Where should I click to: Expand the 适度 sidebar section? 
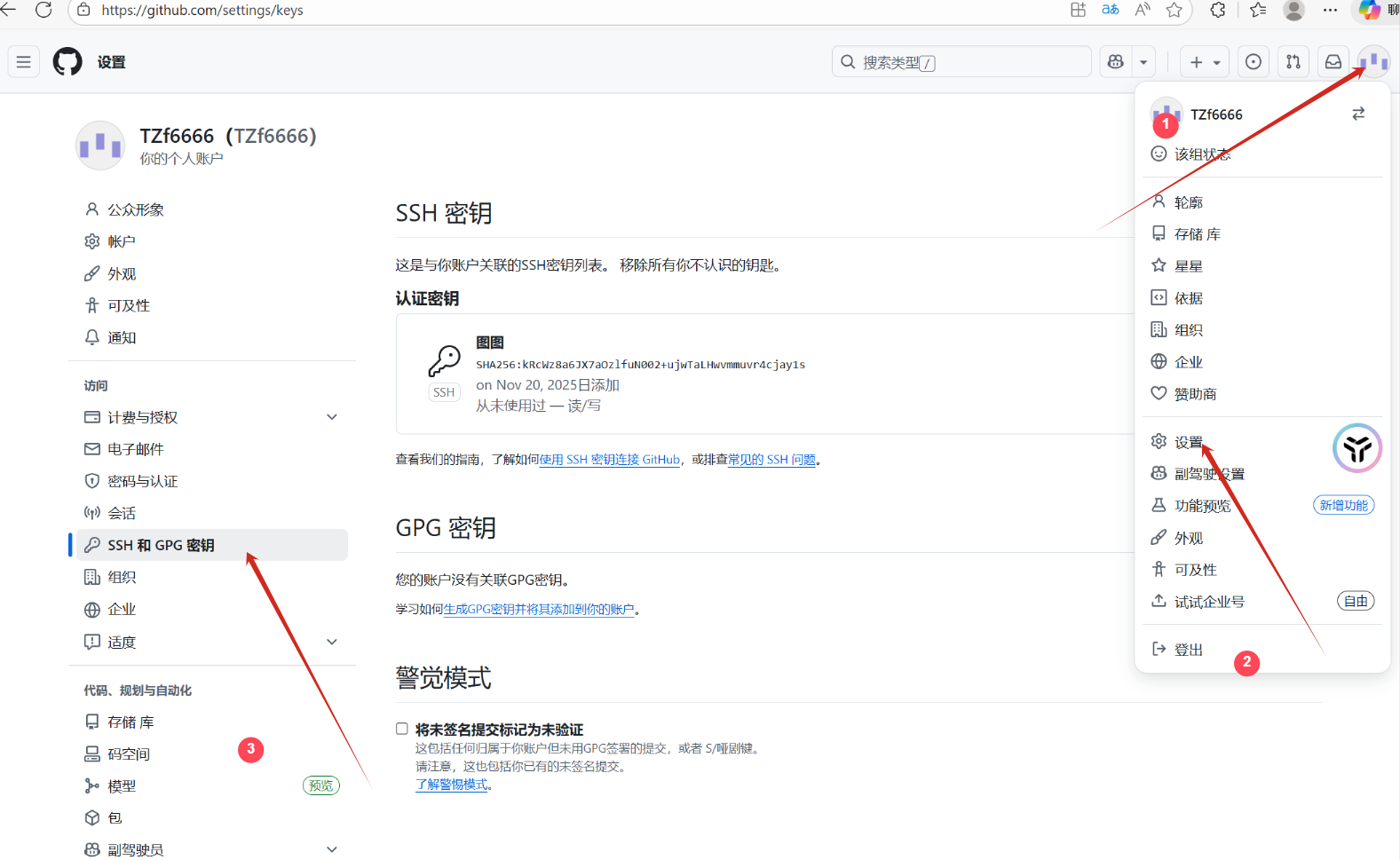331,642
